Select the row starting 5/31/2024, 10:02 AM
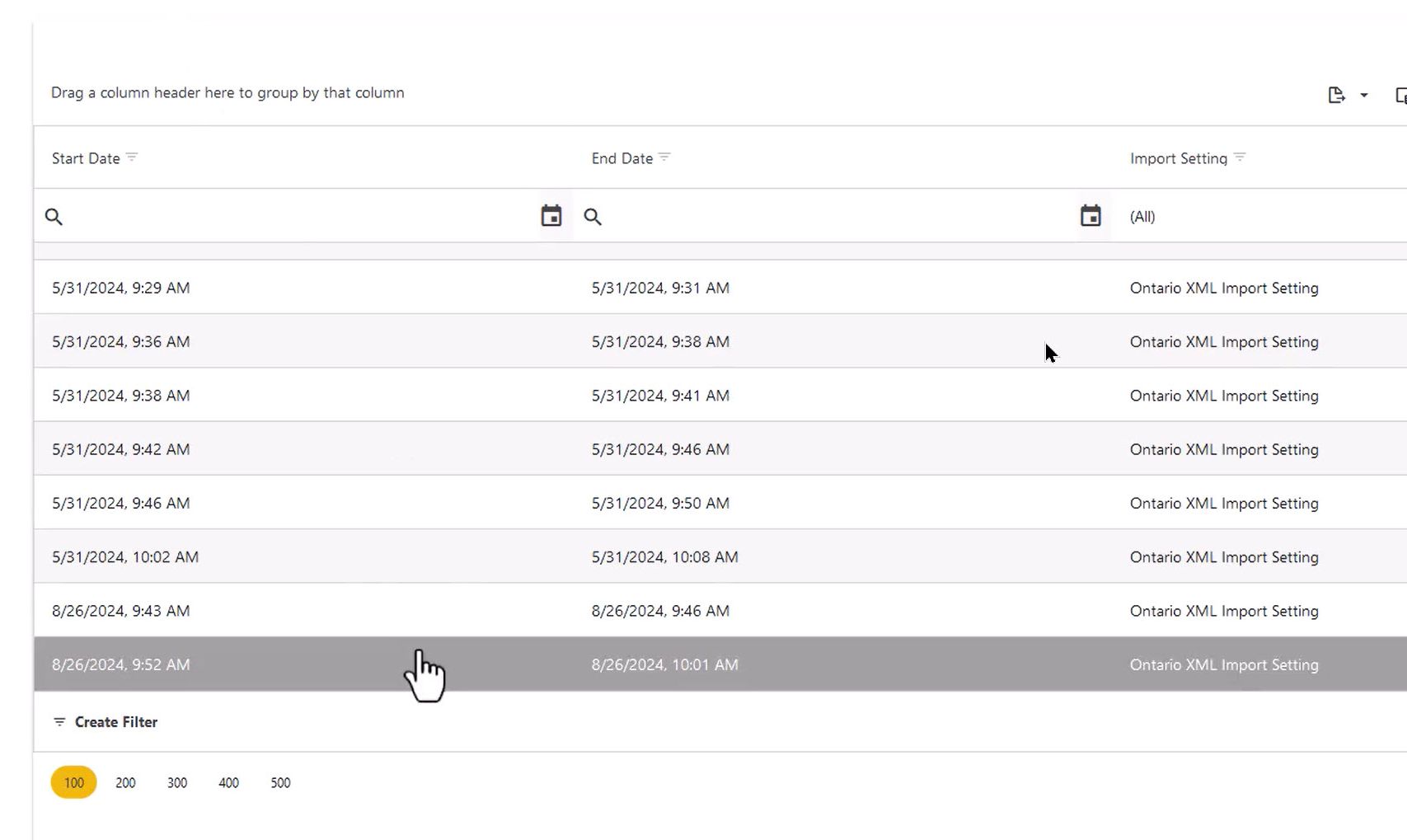1407x840 pixels. (330, 557)
